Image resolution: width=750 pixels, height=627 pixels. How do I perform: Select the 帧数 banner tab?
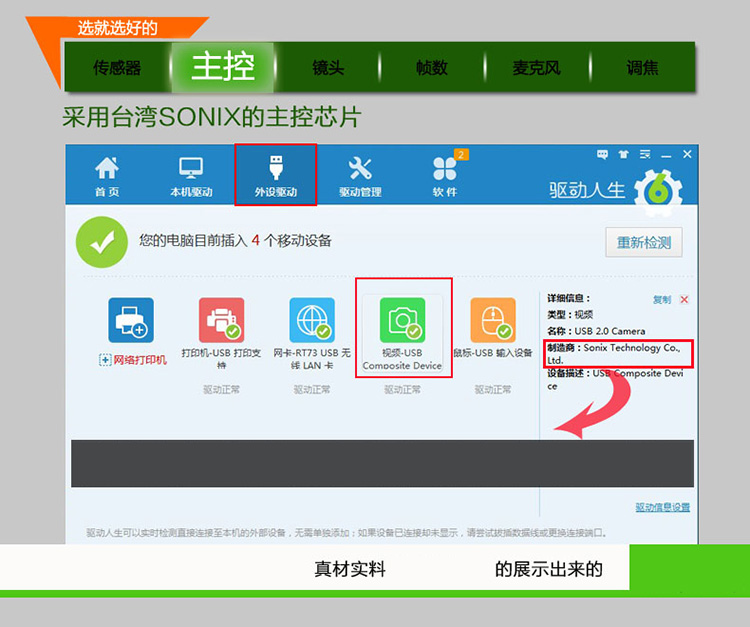pos(432,67)
